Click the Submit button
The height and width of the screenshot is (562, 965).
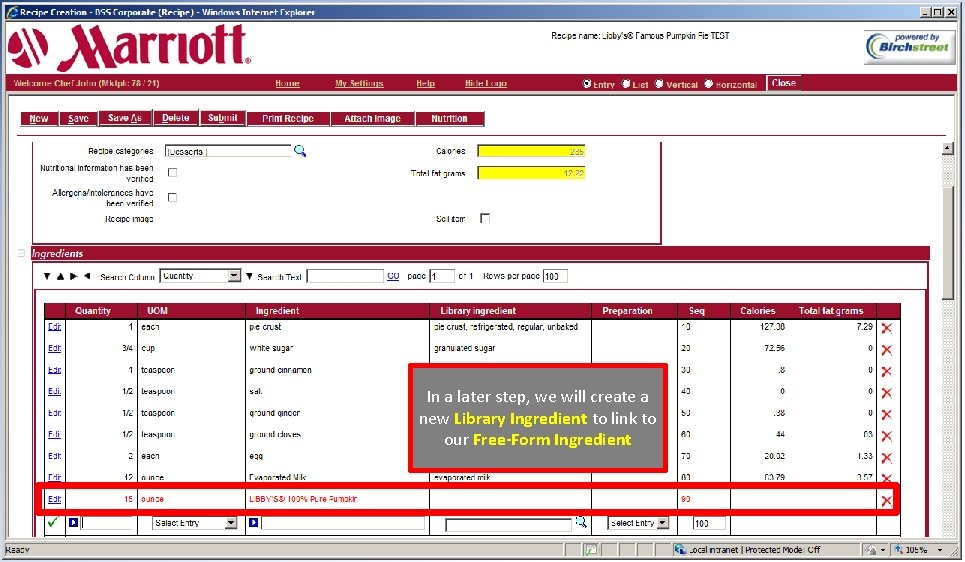tap(222, 118)
